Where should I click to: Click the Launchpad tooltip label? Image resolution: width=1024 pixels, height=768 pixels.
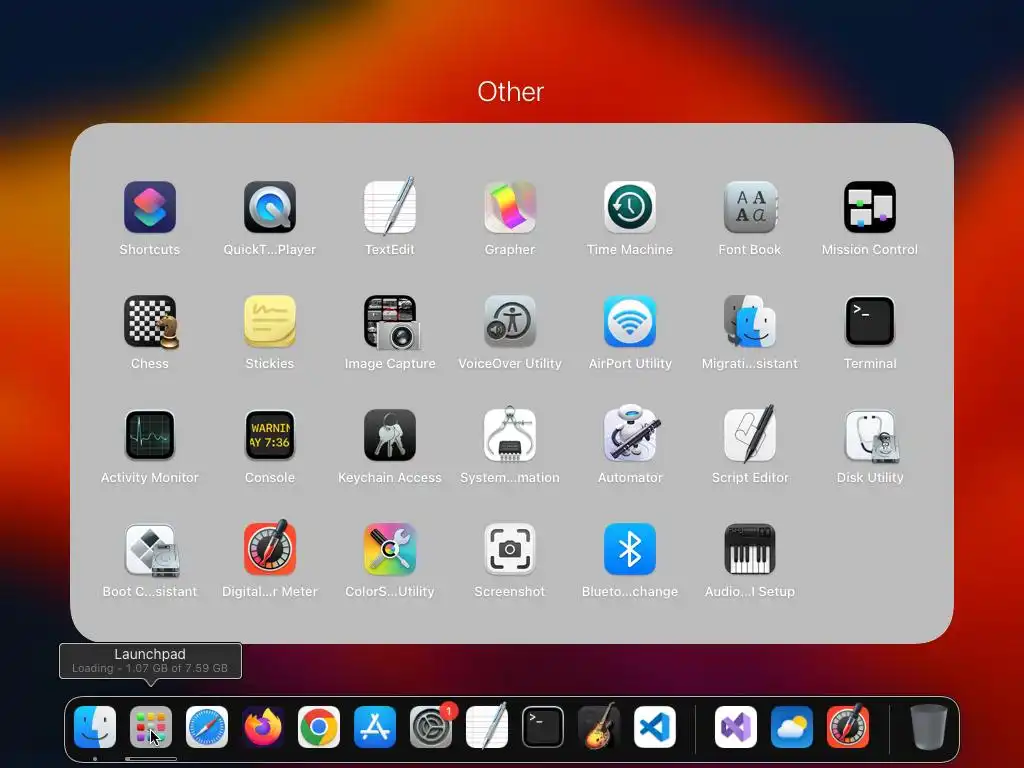click(150, 654)
